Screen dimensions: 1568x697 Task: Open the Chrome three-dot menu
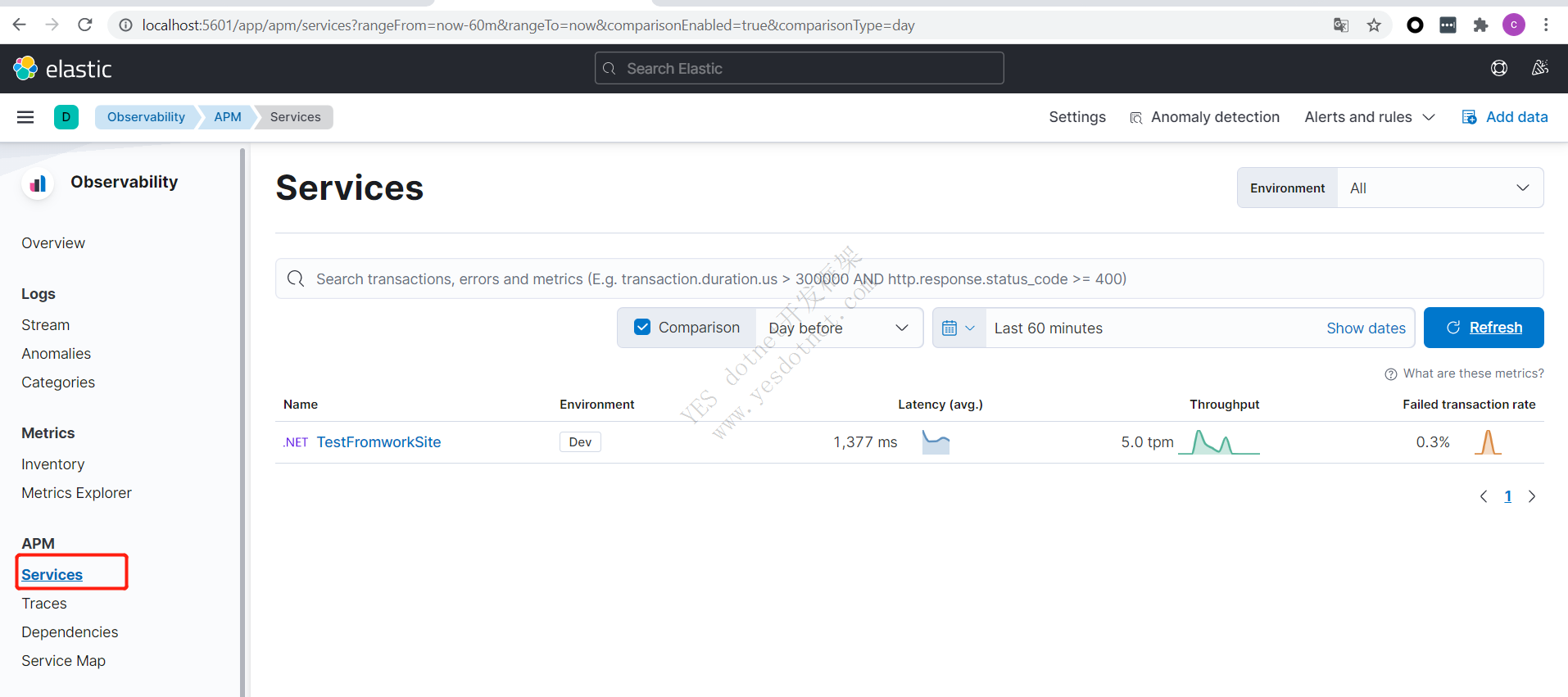(x=1546, y=25)
